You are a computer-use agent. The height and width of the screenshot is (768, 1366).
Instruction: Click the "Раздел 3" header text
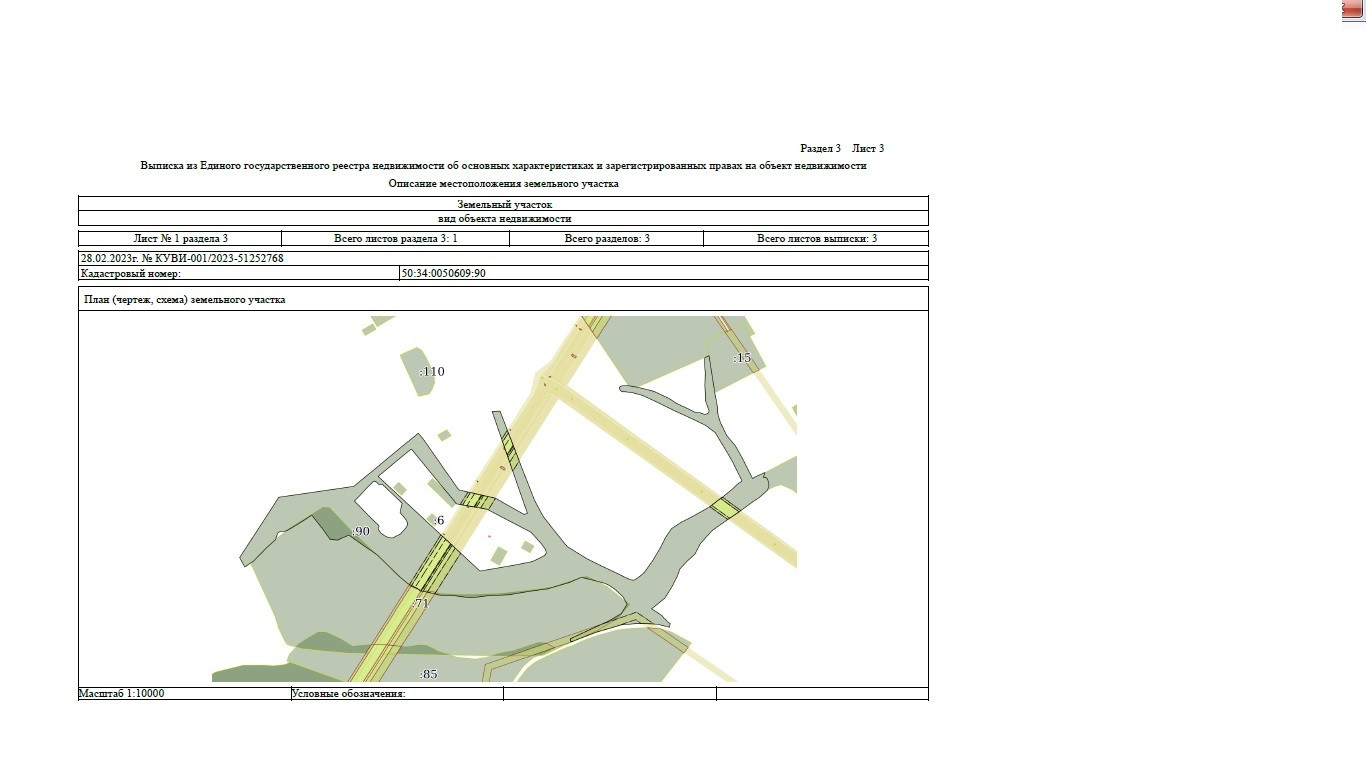click(820, 148)
